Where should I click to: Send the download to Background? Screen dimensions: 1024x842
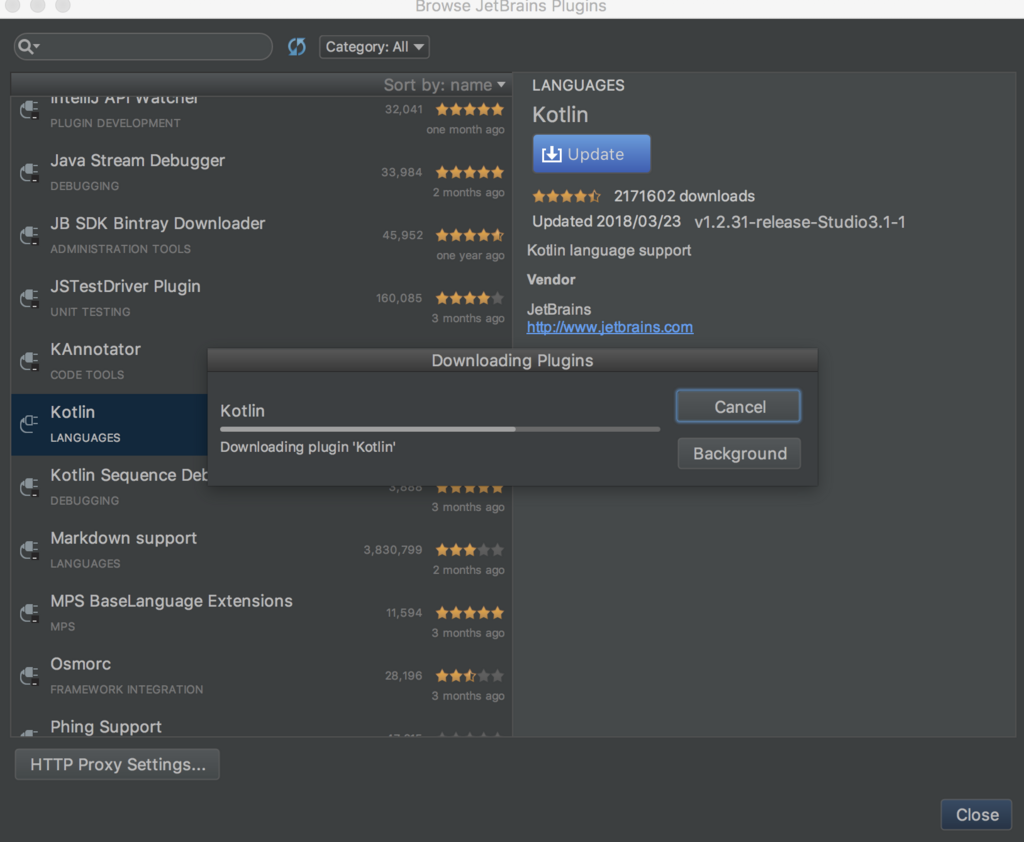click(739, 453)
